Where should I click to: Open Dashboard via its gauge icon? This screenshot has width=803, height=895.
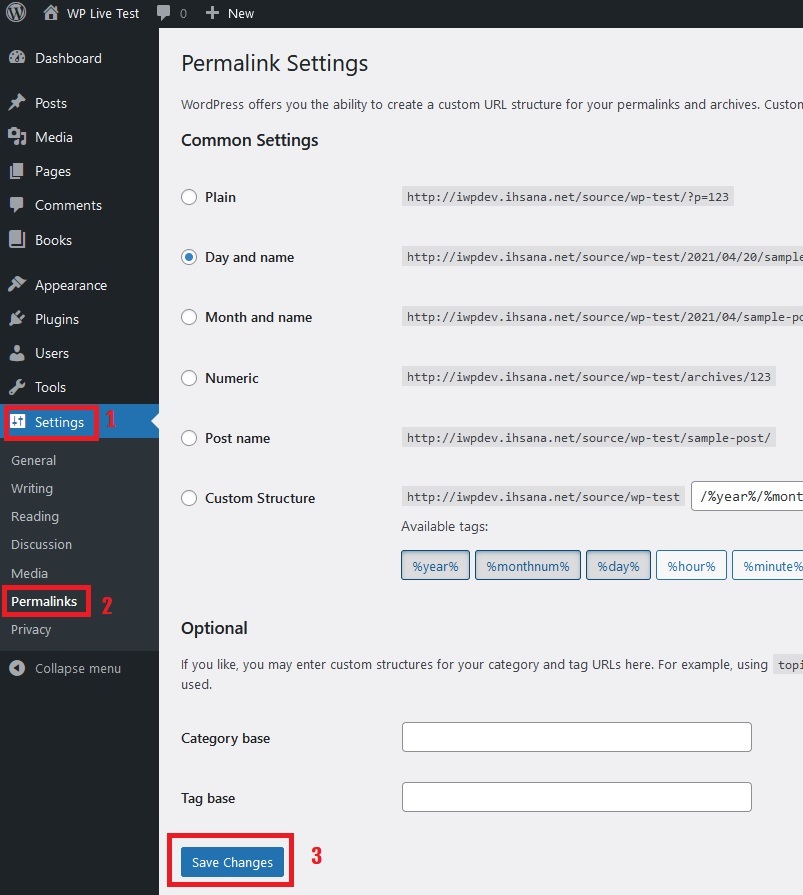17,58
